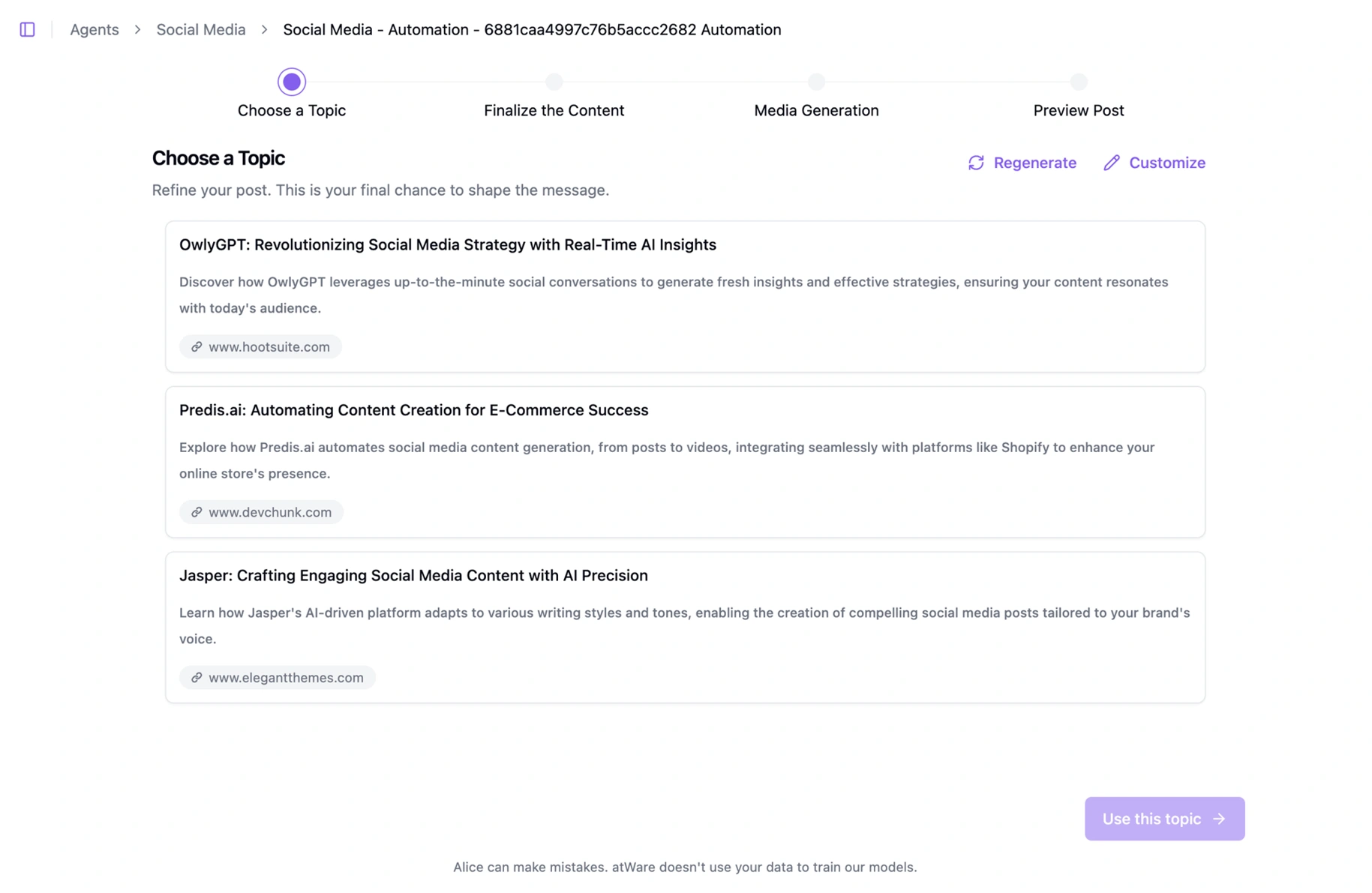Screen dimensions: 1372x893
Task: Click link icon beside www.elegantthemes.com
Action: [197, 678]
